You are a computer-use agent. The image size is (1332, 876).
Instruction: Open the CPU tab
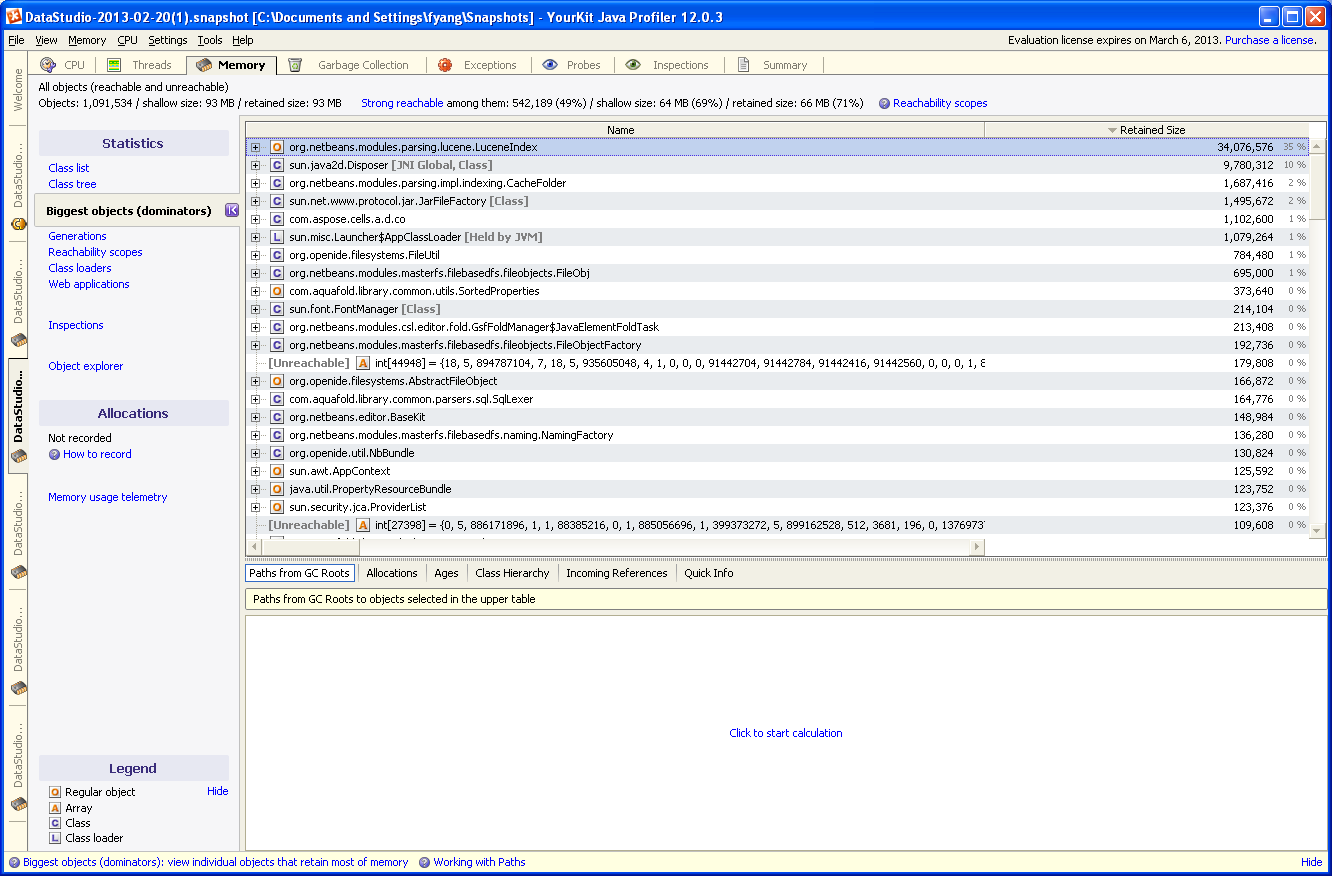click(x=63, y=65)
